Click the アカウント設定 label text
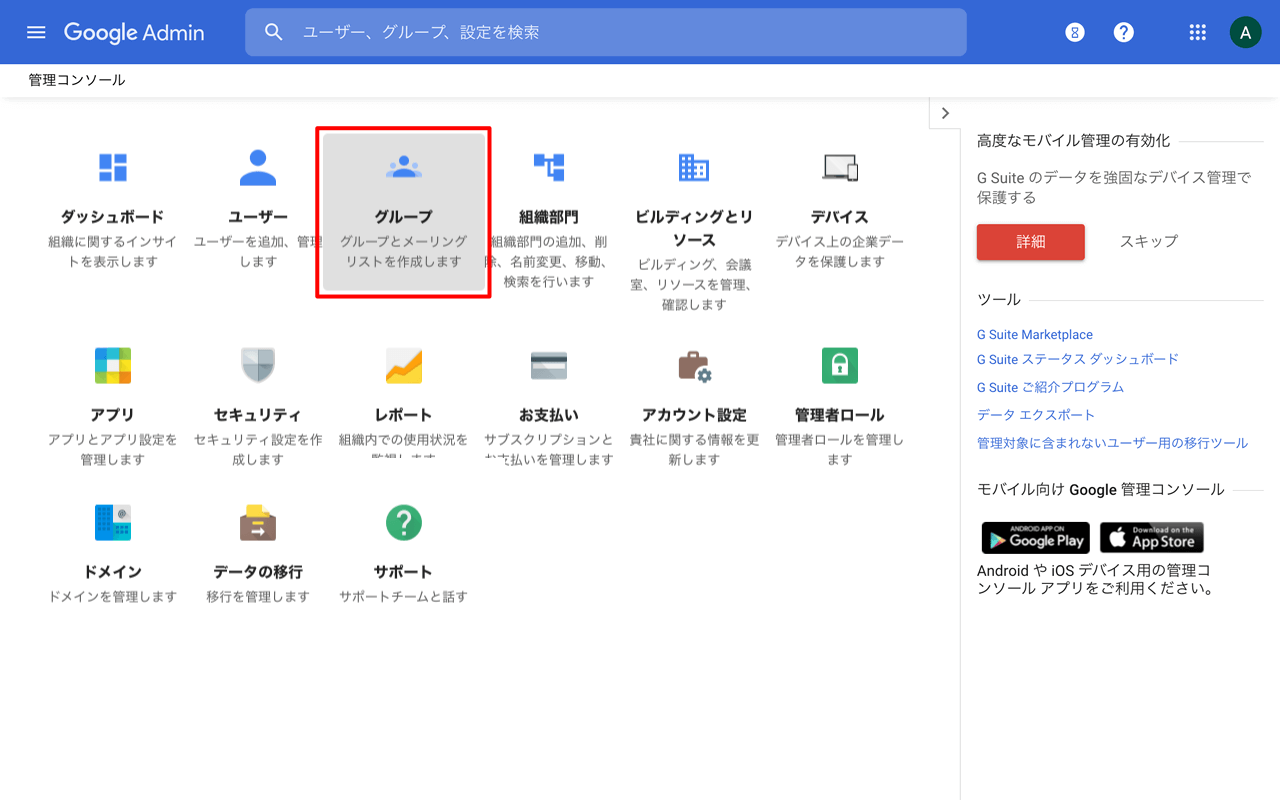Viewport: 1280px width, 800px height. (x=694, y=415)
